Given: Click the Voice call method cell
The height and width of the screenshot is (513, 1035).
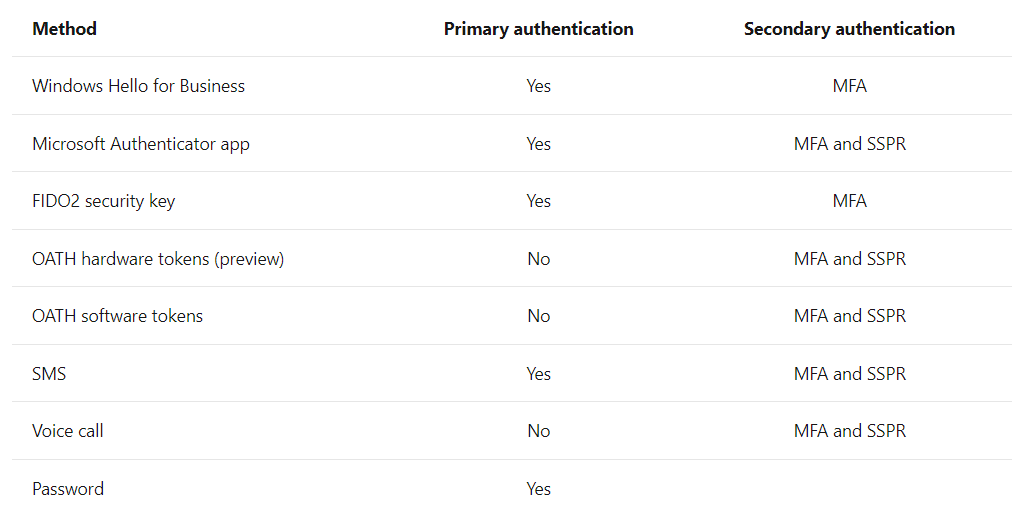Looking at the screenshot, I should [x=68, y=431].
